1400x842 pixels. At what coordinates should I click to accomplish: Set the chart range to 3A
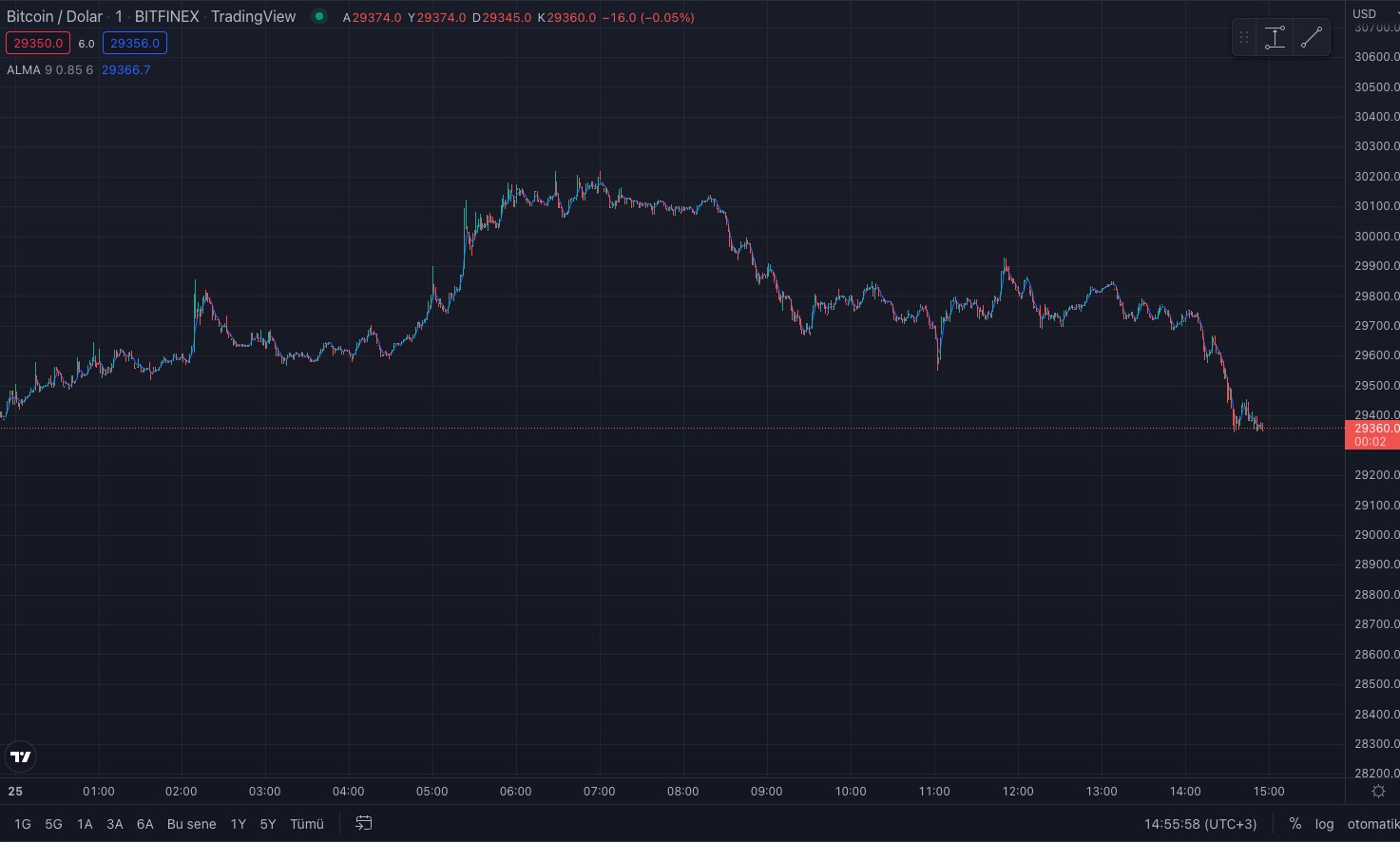pyautogui.click(x=115, y=824)
